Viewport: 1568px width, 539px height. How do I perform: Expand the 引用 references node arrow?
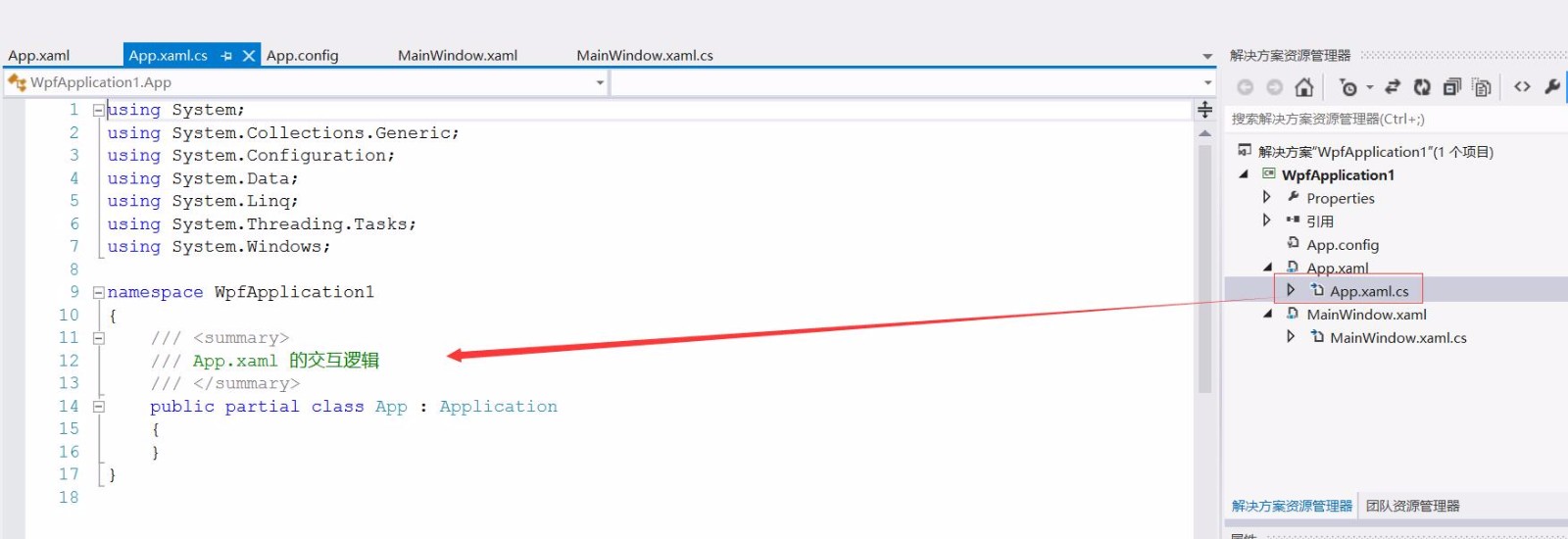(x=1266, y=220)
